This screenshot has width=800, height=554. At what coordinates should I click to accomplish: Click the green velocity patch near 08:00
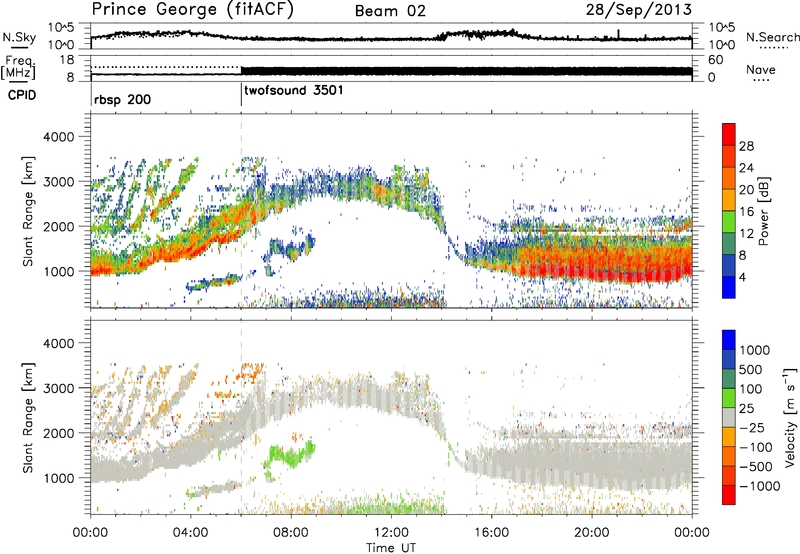[x=289, y=455]
